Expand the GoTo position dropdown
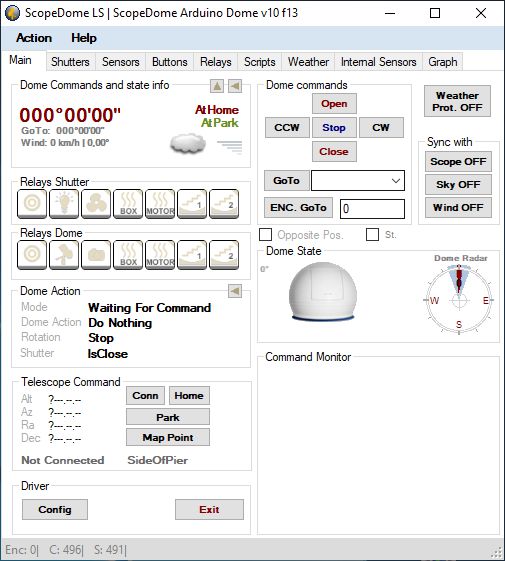This screenshot has width=505, height=561. click(x=396, y=181)
